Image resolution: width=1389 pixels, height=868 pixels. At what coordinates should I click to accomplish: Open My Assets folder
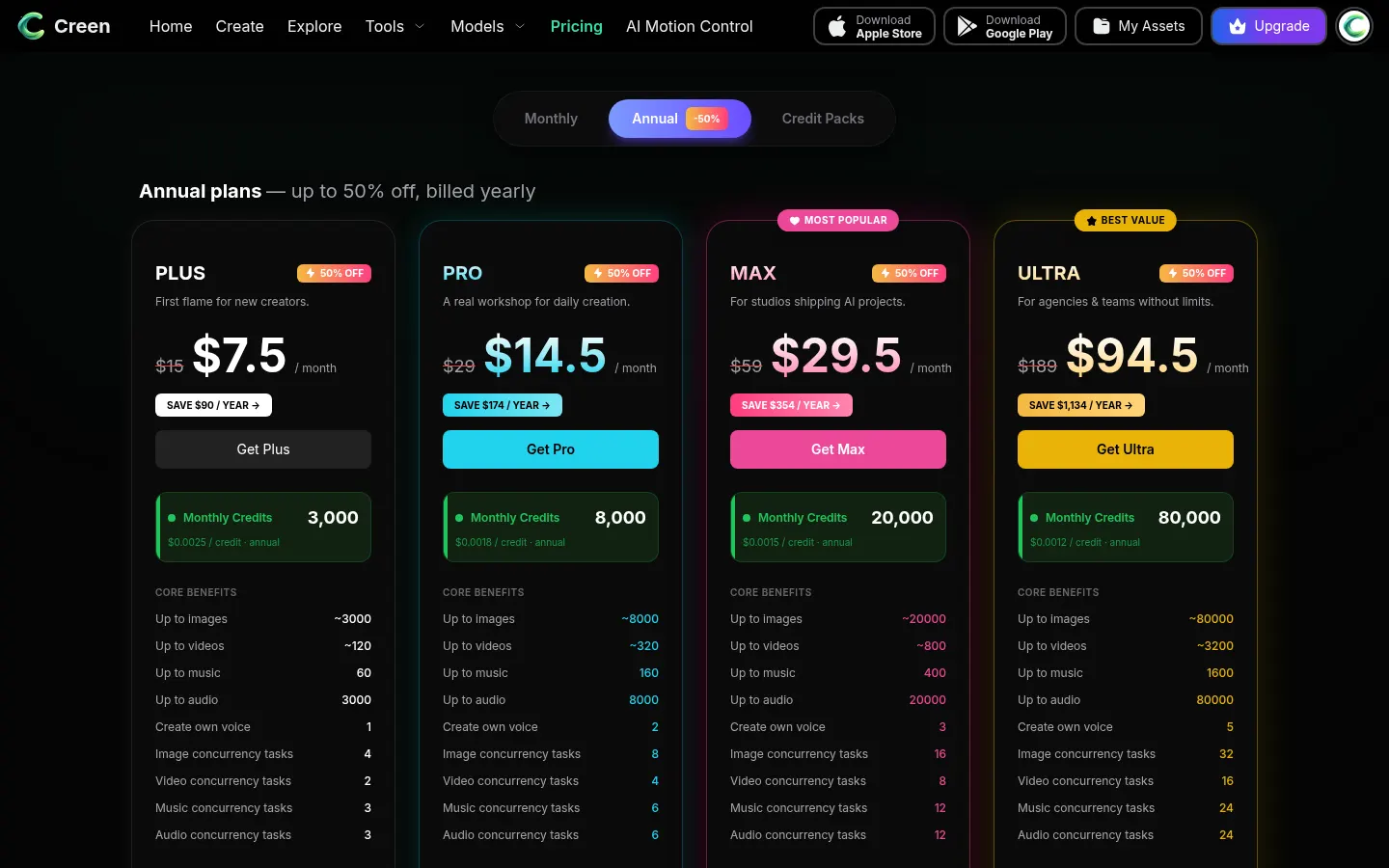(x=1138, y=26)
